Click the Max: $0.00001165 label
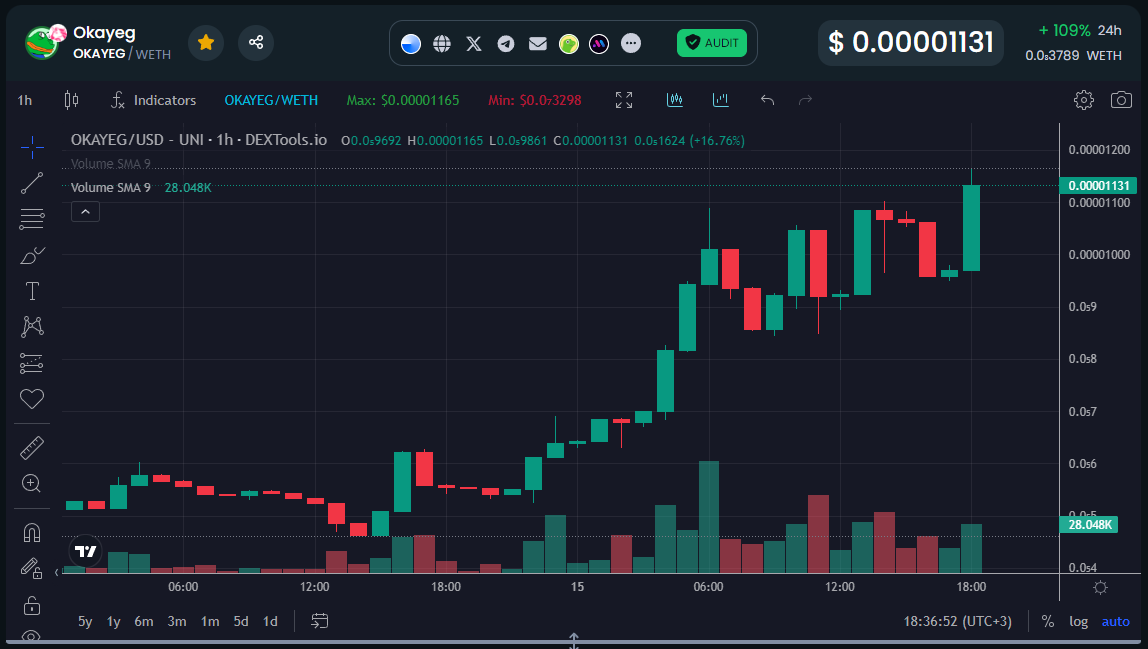This screenshot has height=649, width=1148. (x=403, y=100)
